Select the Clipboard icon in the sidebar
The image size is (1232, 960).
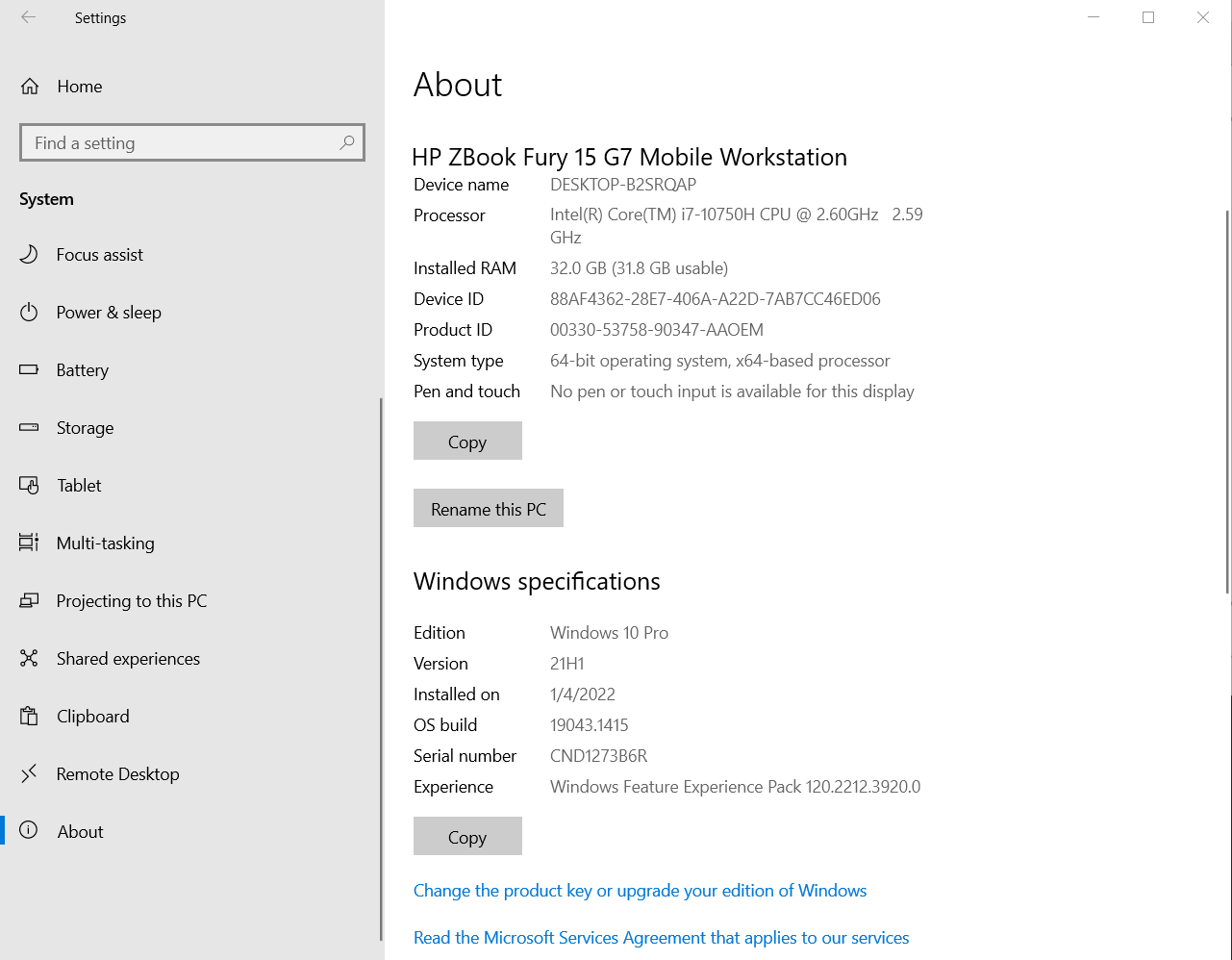pos(30,716)
